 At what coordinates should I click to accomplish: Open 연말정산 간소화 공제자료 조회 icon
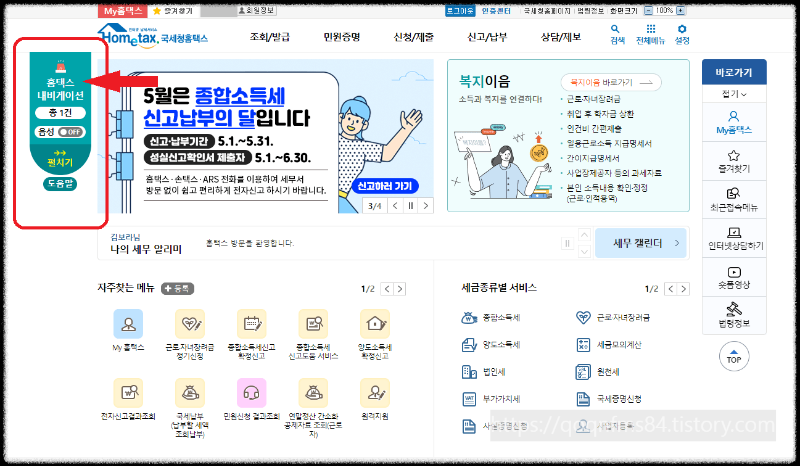point(313,393)
